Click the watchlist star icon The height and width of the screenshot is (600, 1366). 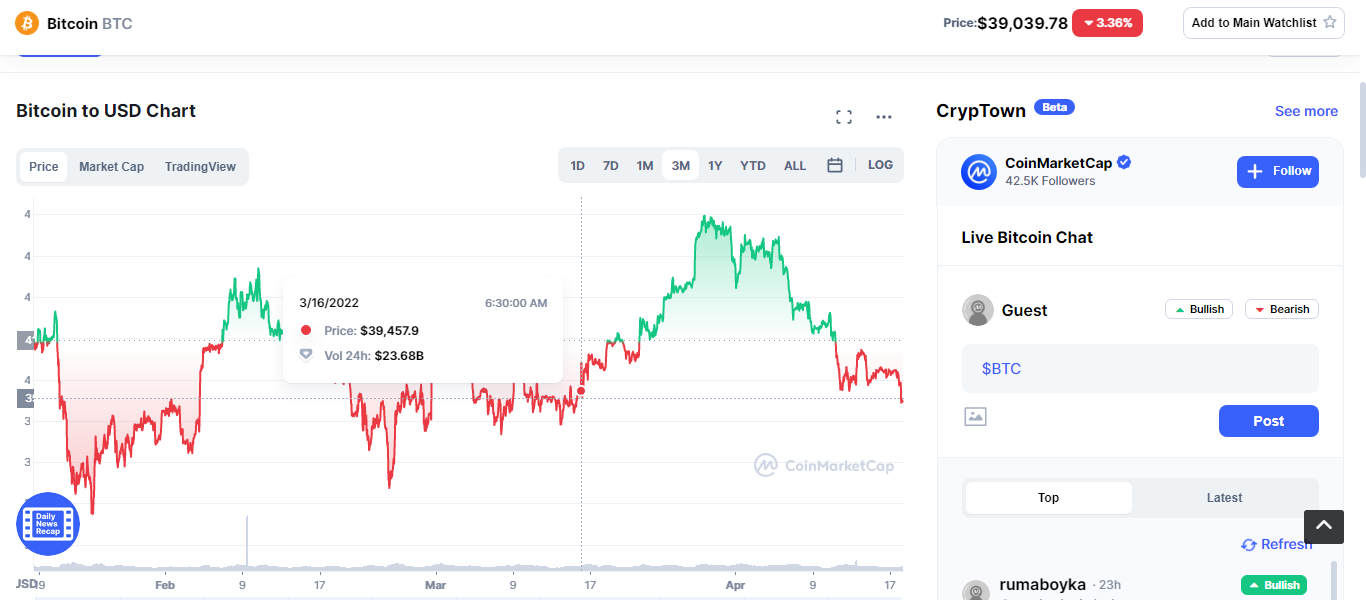point(1329,22)
